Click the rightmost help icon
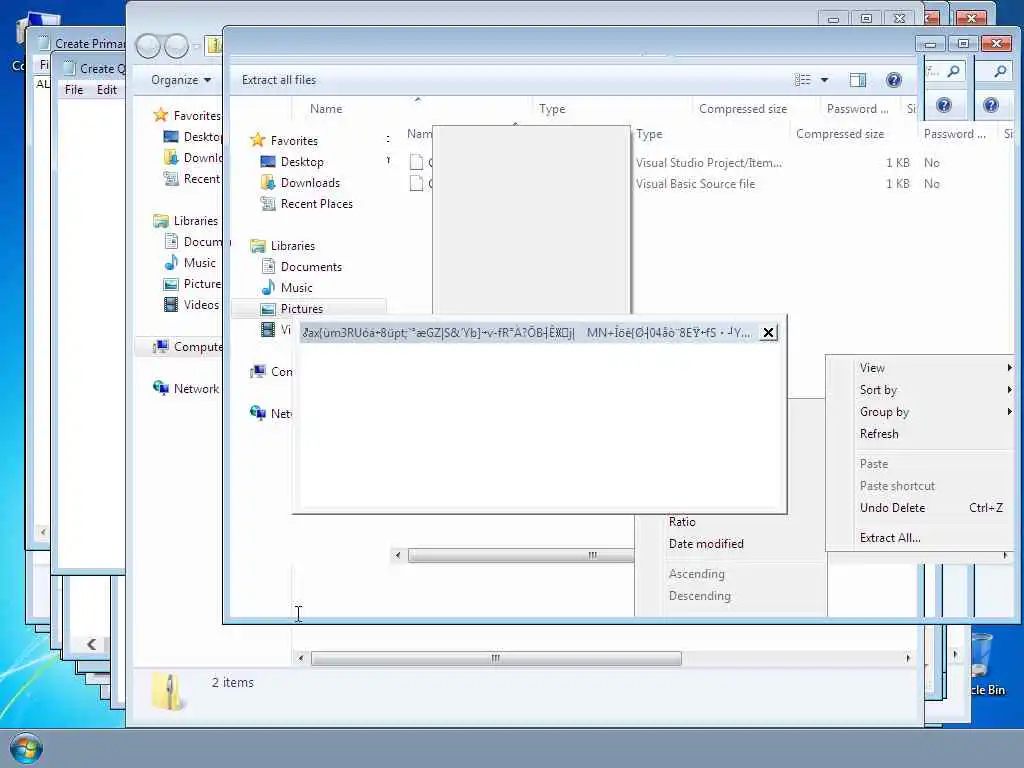 (990, 105)
